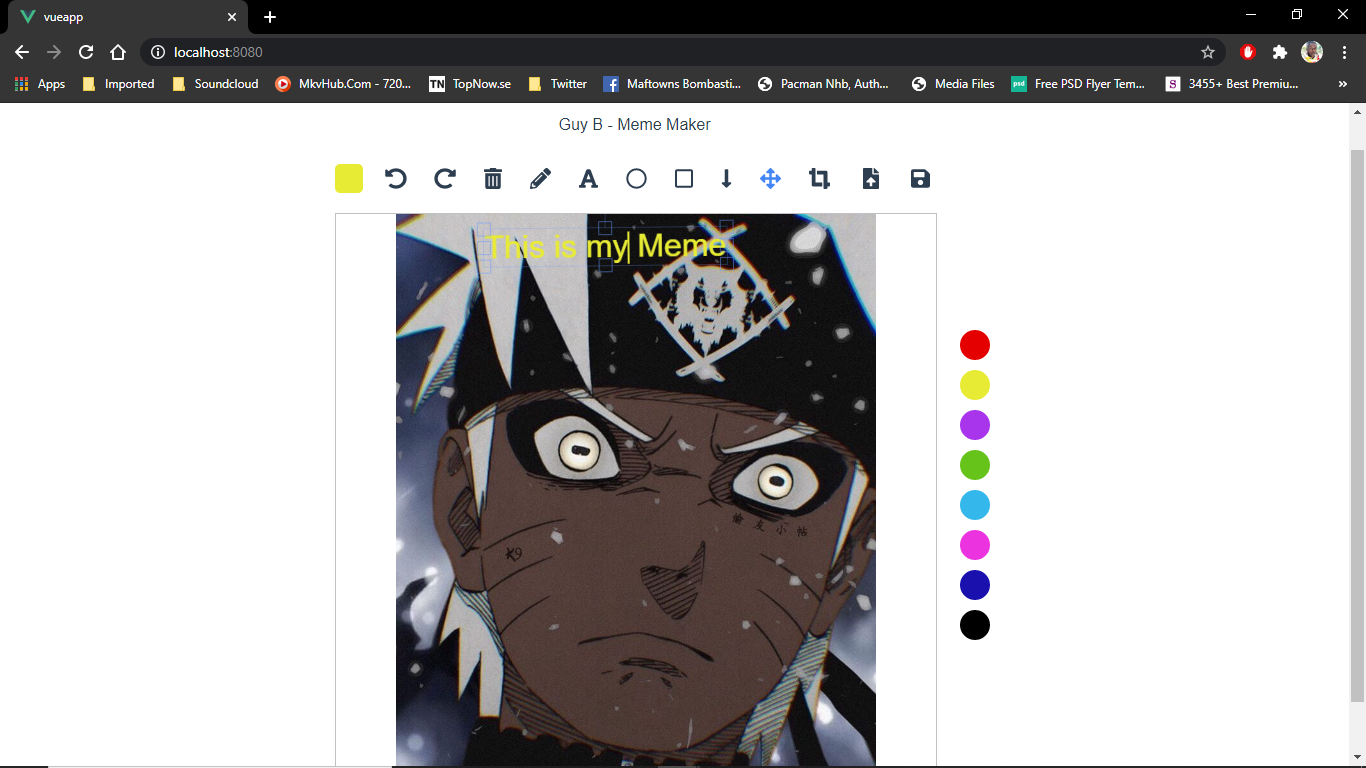
Task: Switch to the vueapp browser tab
Action: [120, 16]
